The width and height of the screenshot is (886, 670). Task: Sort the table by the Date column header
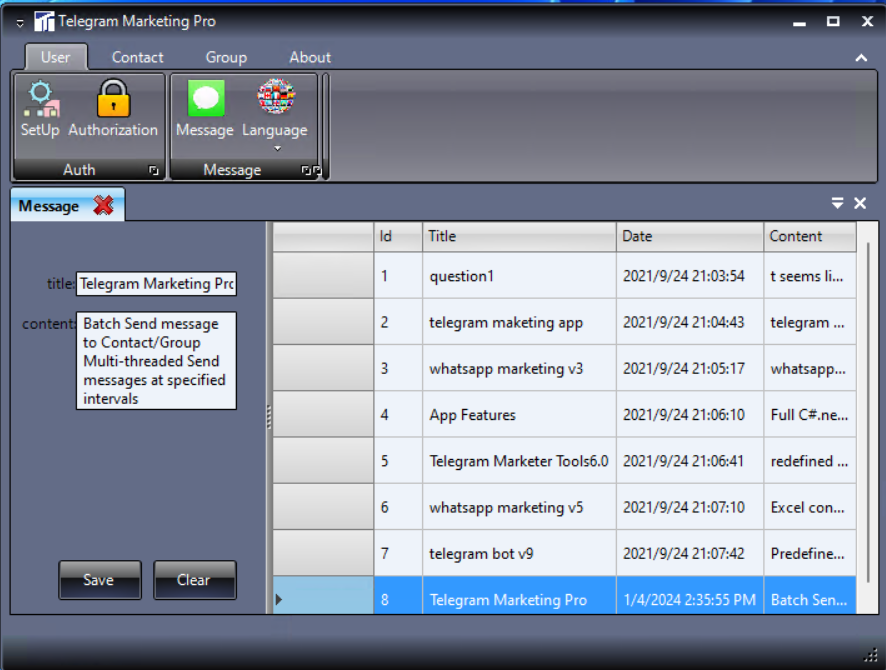[689, 236]
